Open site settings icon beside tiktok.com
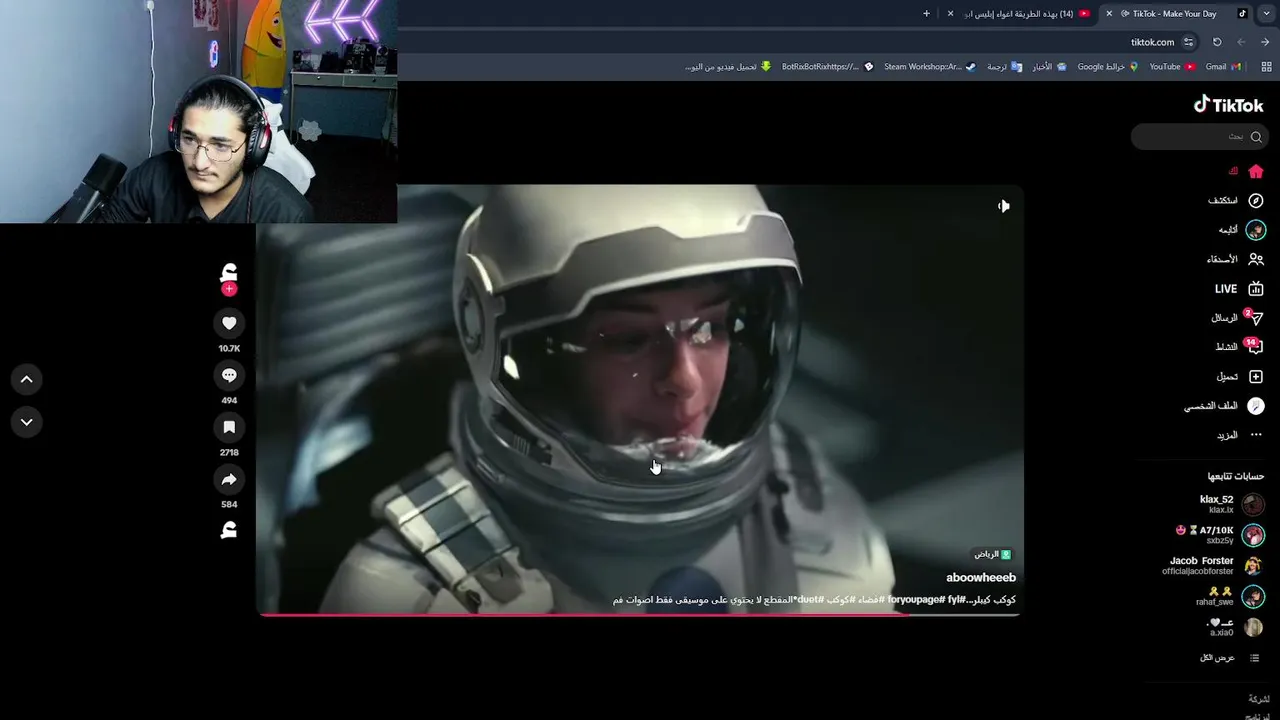Screen dimensions: 1280x720 (x=1188, y=42)
